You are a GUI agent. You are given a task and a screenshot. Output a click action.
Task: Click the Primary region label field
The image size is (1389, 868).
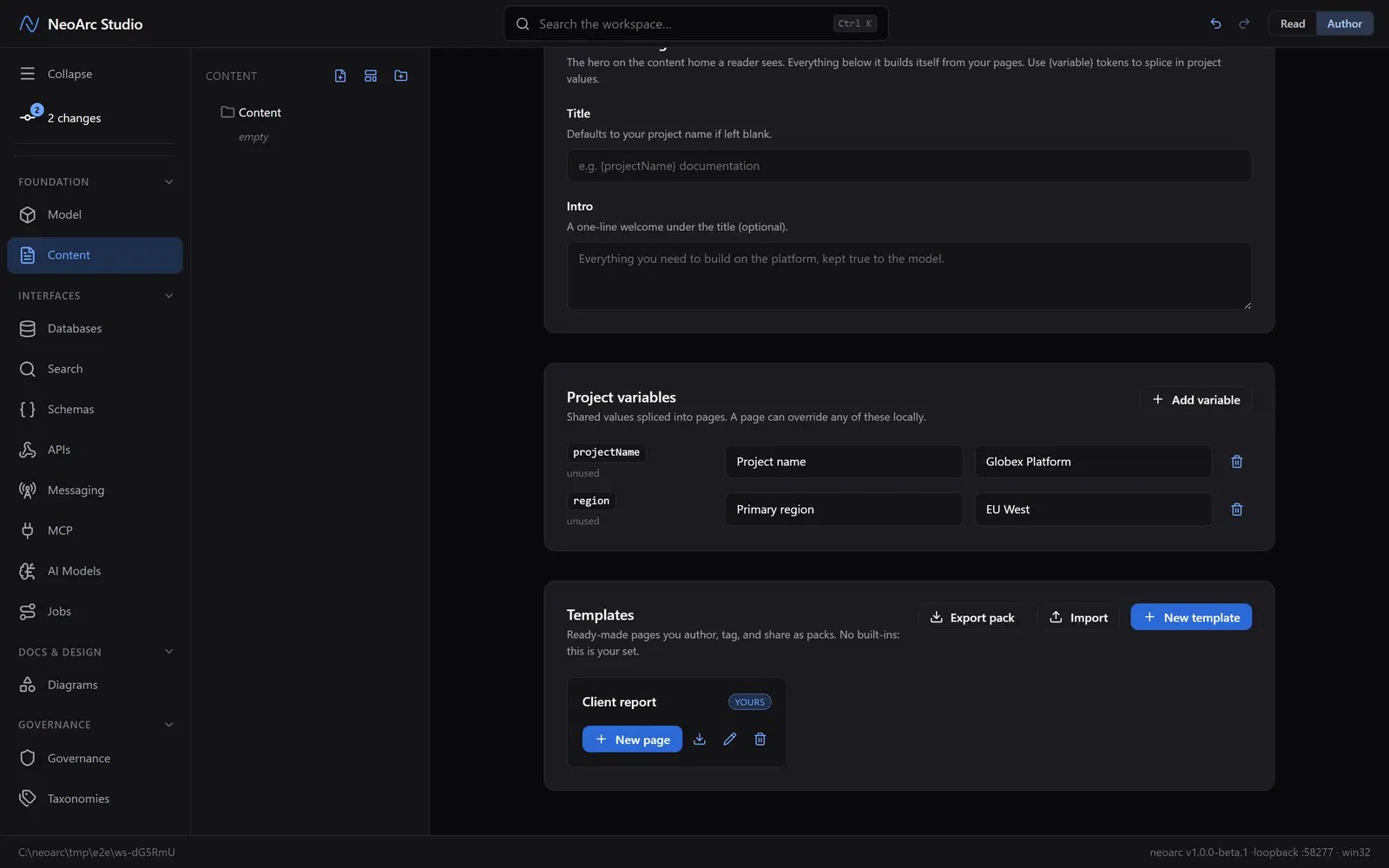pos(844,510)
